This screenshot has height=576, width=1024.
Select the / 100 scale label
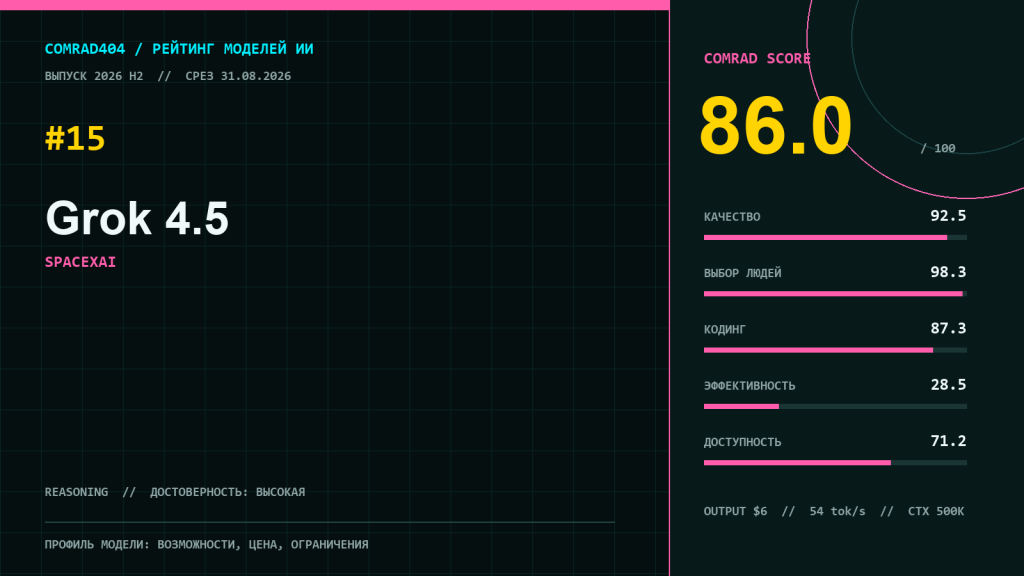click(938, 148)
